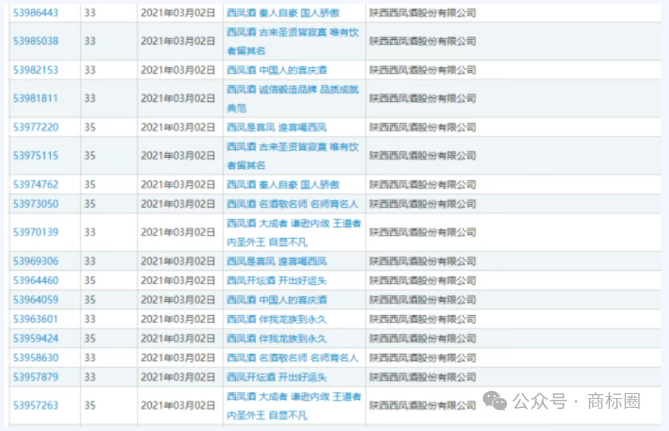The width and height of the screenshot is (669, 431).
Task: Open registration number 53985038
Action: [35, 41]
